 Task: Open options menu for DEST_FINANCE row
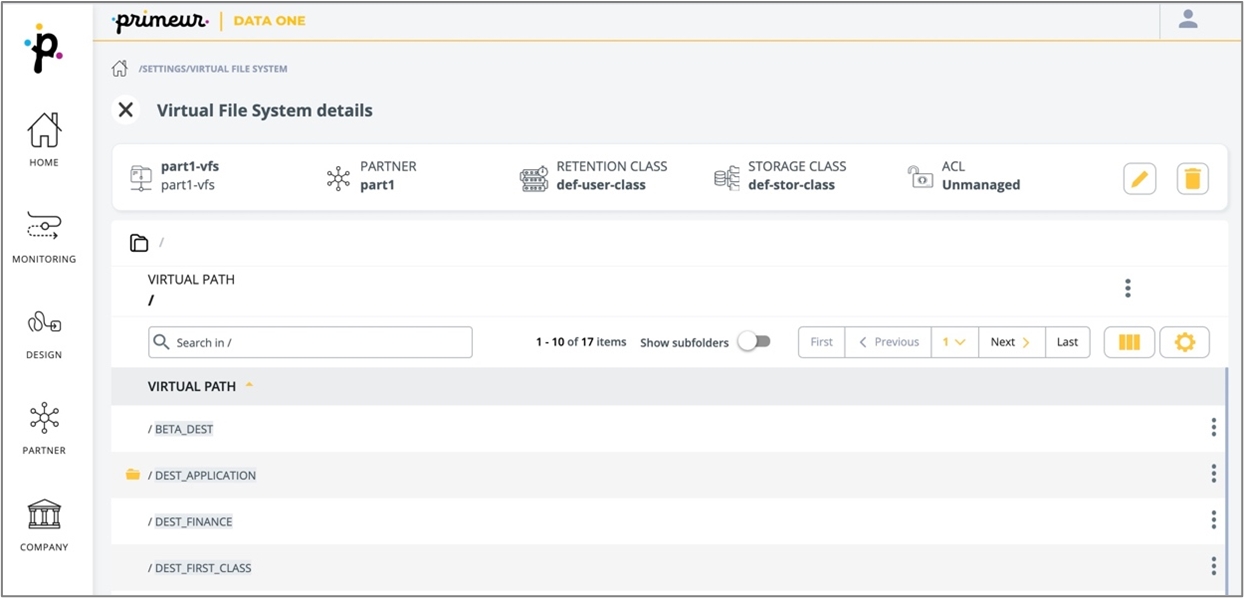tap(1213, 520)
